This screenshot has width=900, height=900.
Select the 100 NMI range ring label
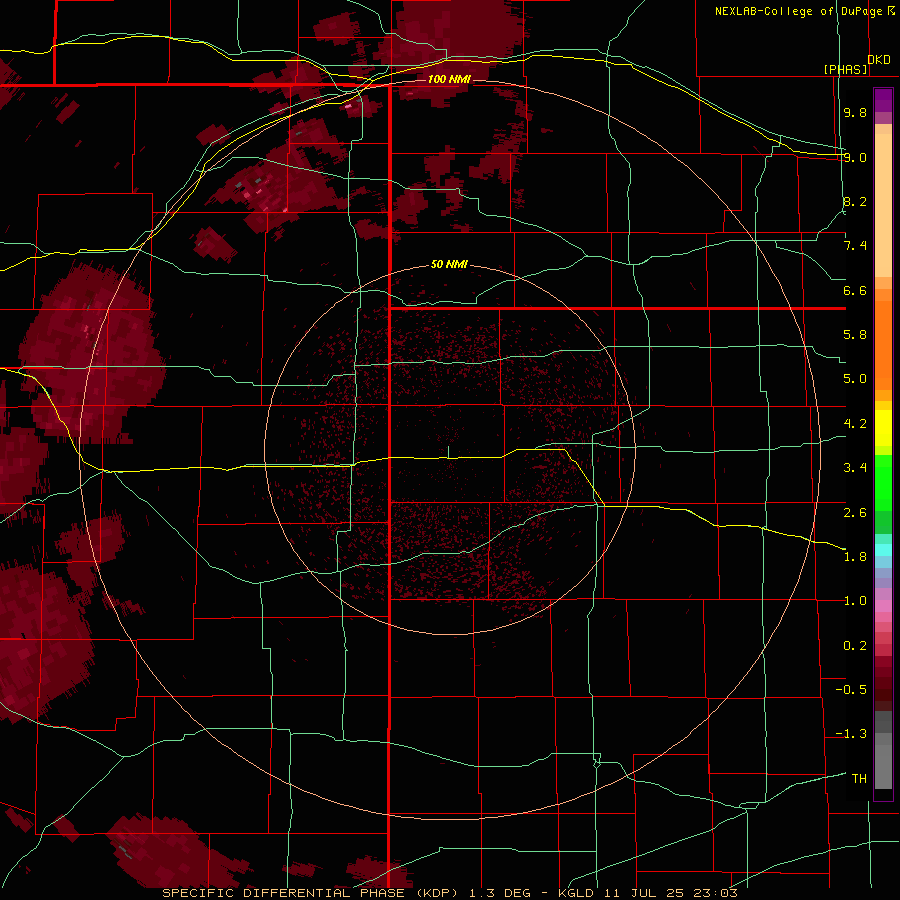click(x=449, y=79)
